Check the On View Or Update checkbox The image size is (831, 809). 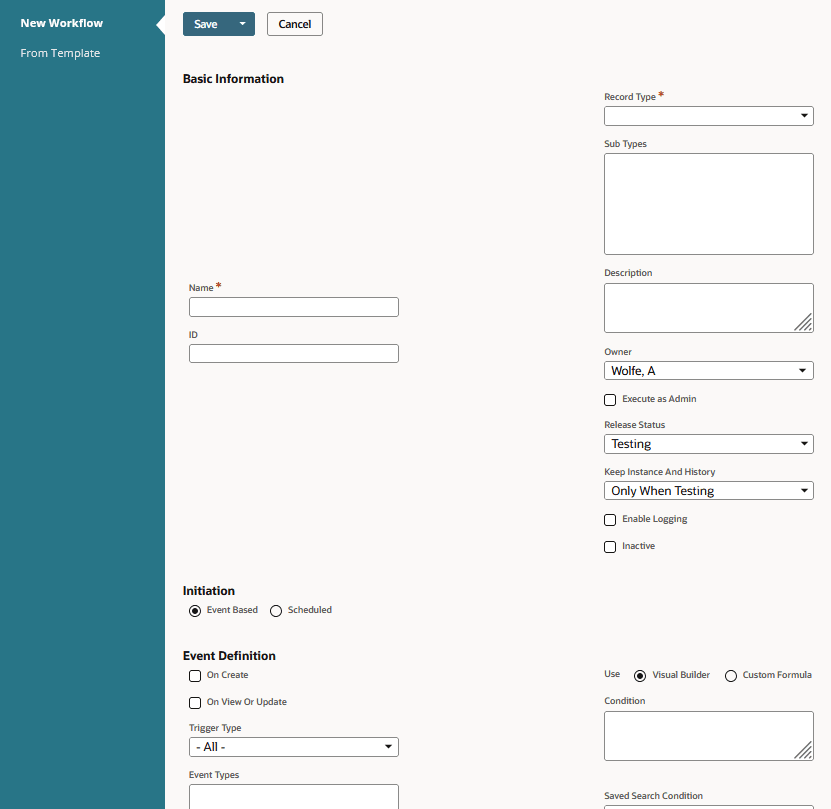[x=195, y=703]
